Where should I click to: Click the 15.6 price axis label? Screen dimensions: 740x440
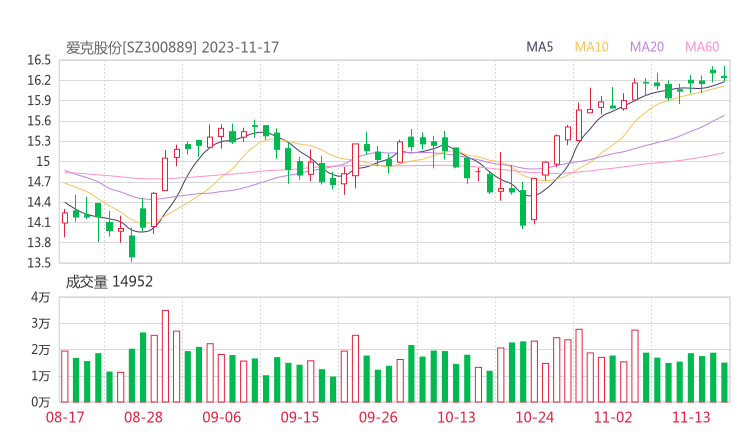point(39,121)
